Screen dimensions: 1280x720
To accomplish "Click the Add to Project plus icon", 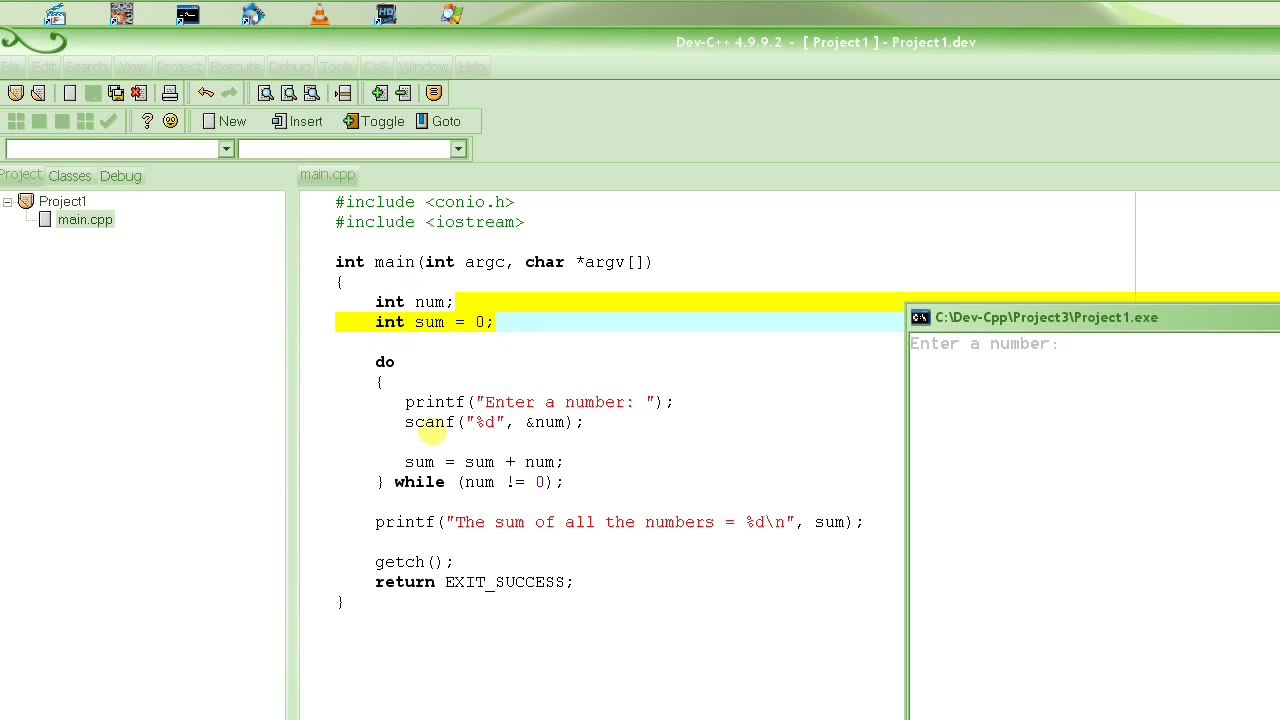I will point(380,93).
